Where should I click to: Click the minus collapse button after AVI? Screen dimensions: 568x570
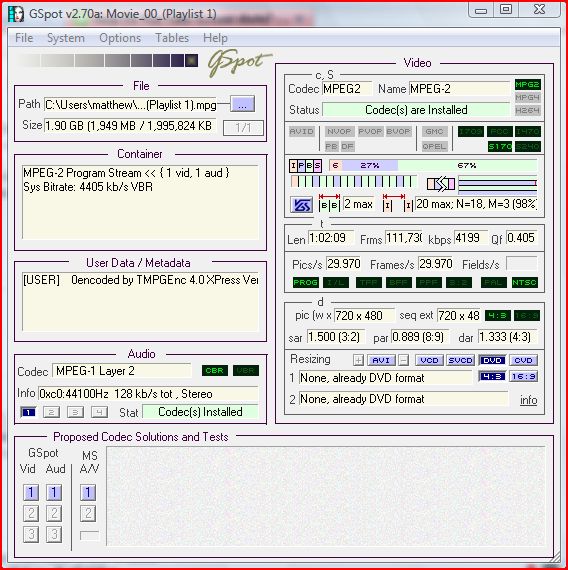[403, 360]
